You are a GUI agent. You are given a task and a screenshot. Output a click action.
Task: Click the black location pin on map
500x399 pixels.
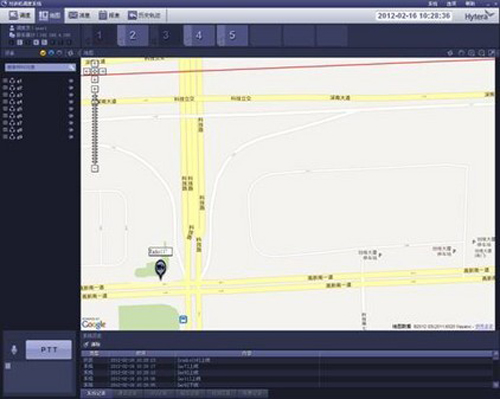(x=161, y=269)
